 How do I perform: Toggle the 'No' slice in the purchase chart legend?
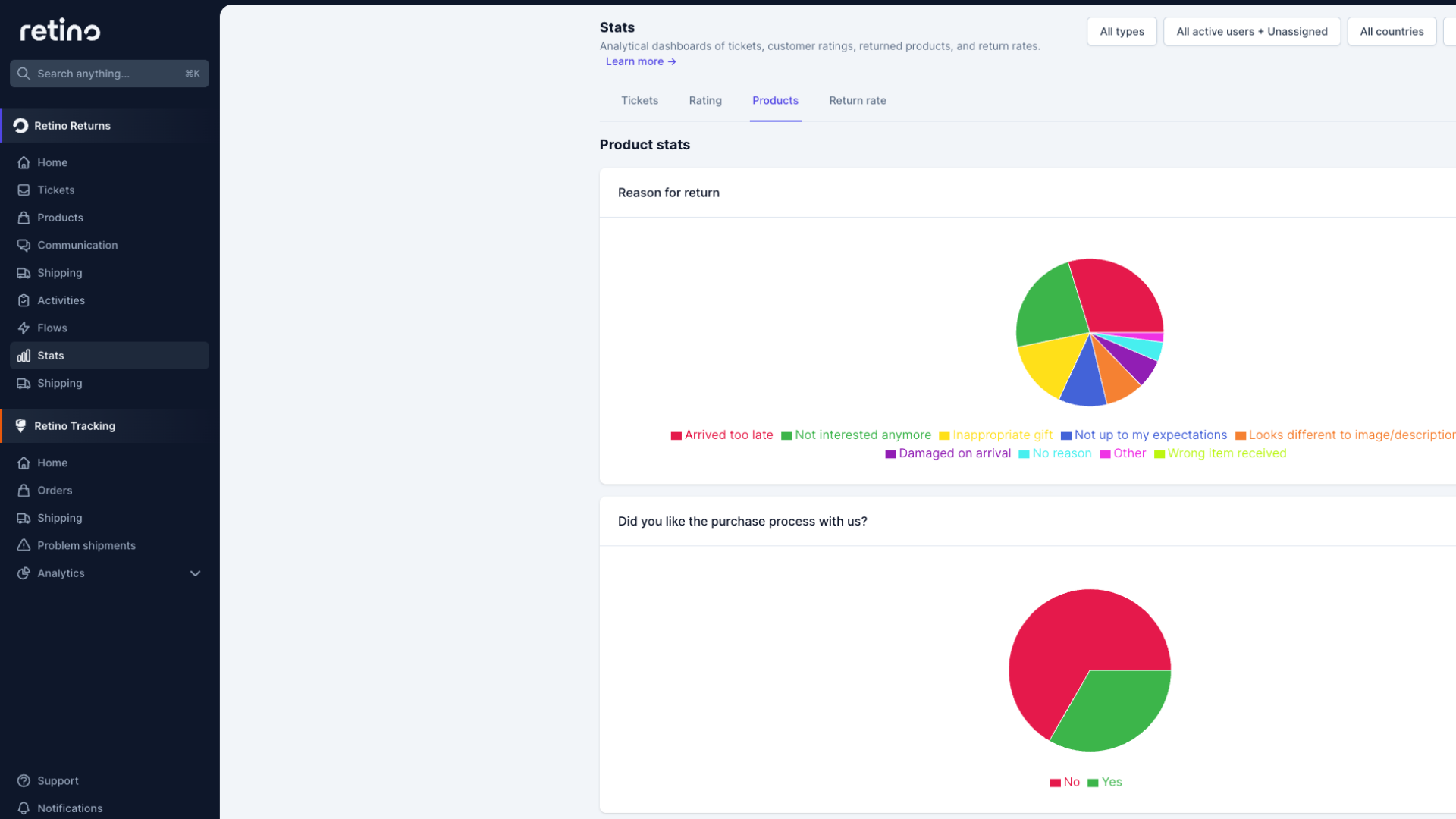point(1065,782)
